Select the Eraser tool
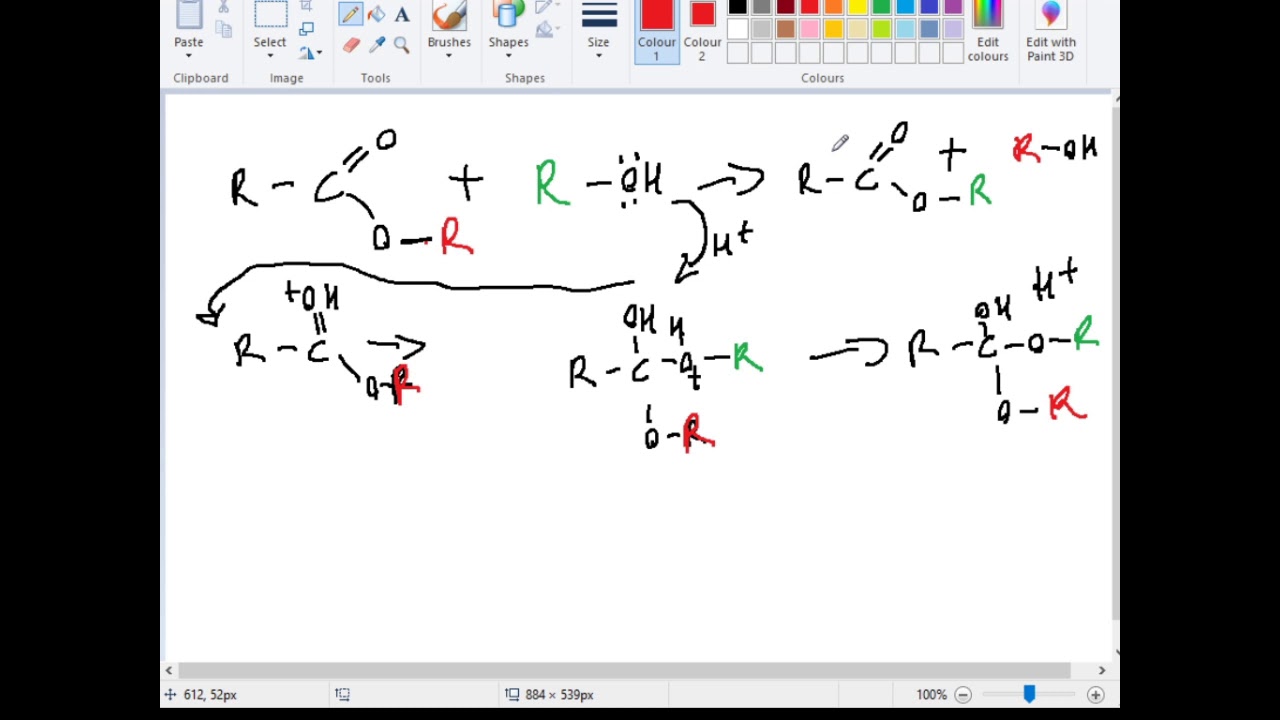The image size is (1280, 720). click(350, 45)
